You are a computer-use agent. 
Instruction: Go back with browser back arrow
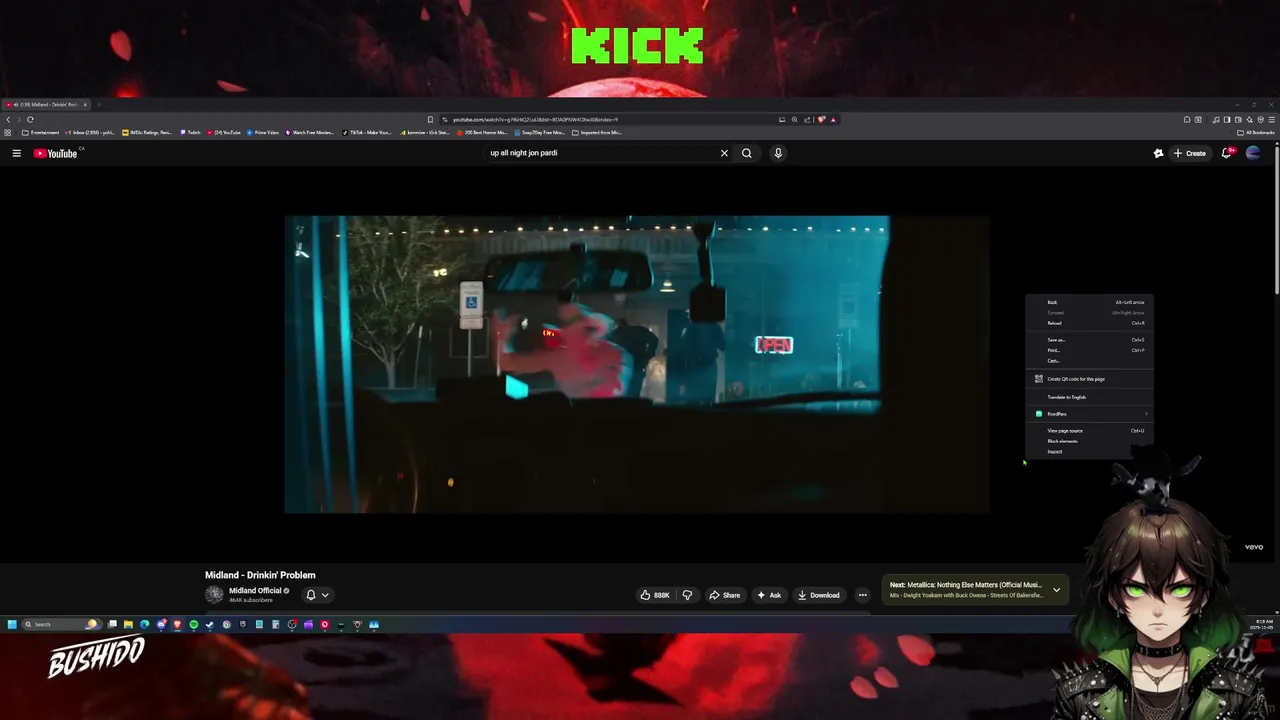(8, 119)
